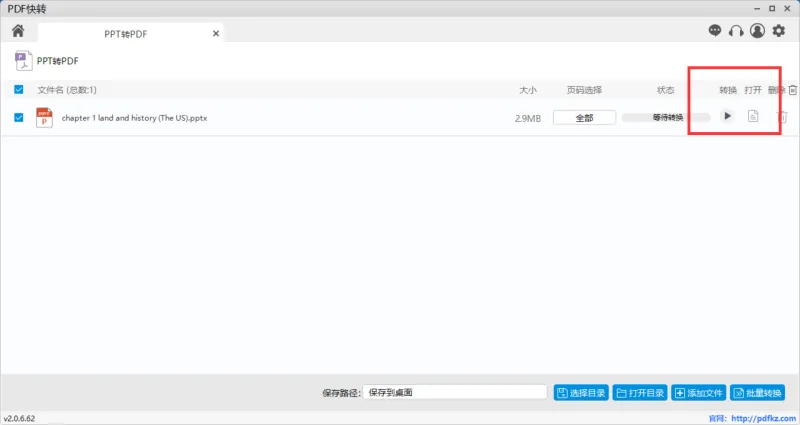The width and height of the screenshot is (800, 425).
Task: Click the PPT转PDF page logo icon
Action: pyautogui.click(x=23, y=61)
